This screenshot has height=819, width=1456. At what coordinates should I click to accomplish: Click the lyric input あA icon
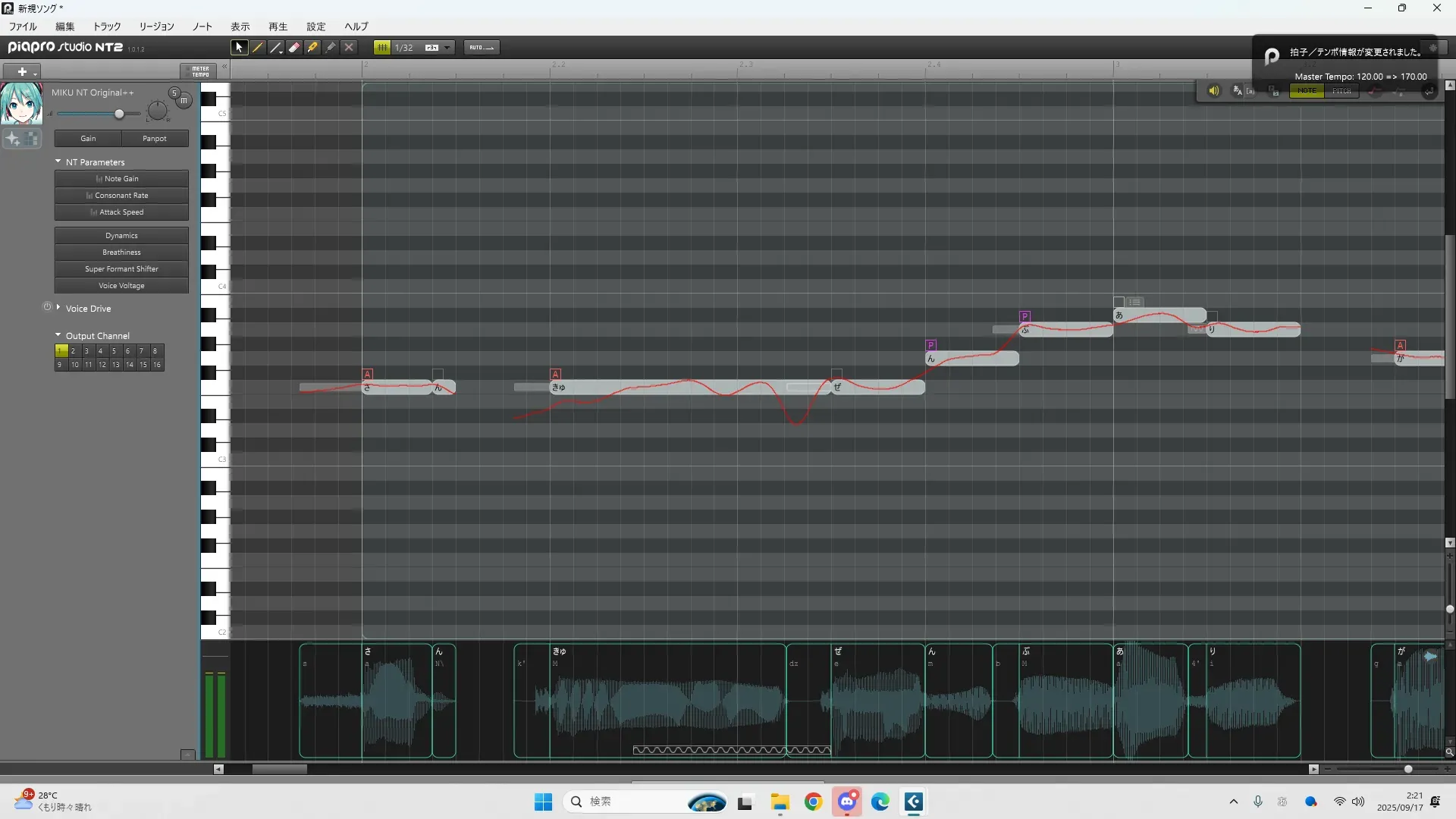[x=1238, y=91]
